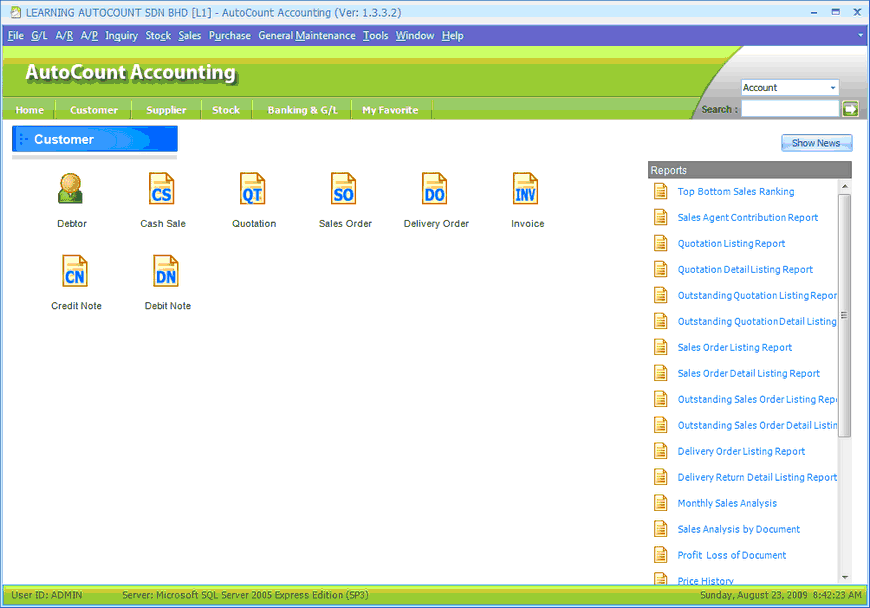Open the File menu
Image resolution: width=870 pixels, height=608 pixels.
pyautogui.click(x=16, y=36)
